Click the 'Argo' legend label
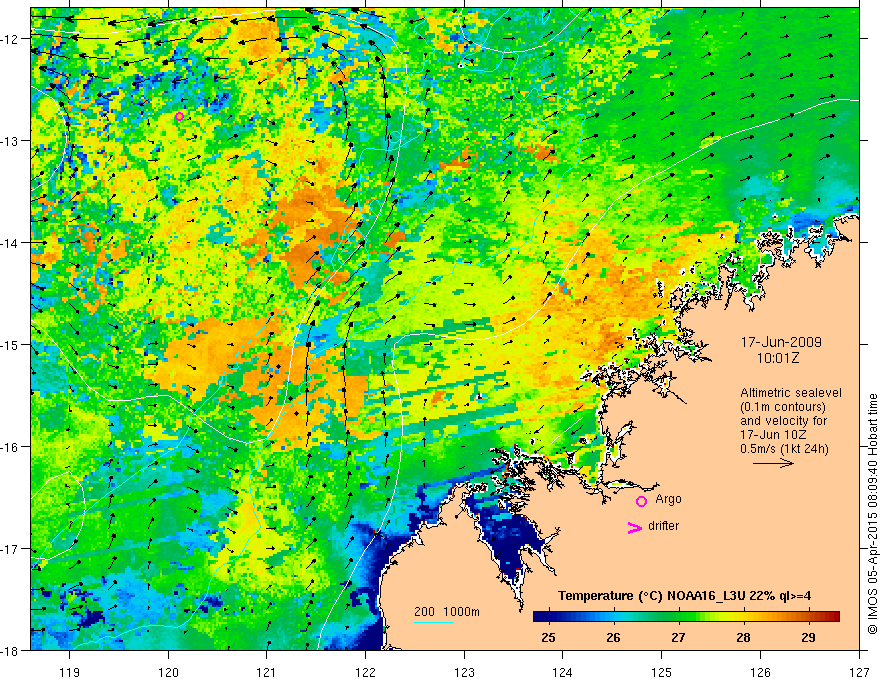The width and height of the screenshot is (880, 680). (668, 499)
